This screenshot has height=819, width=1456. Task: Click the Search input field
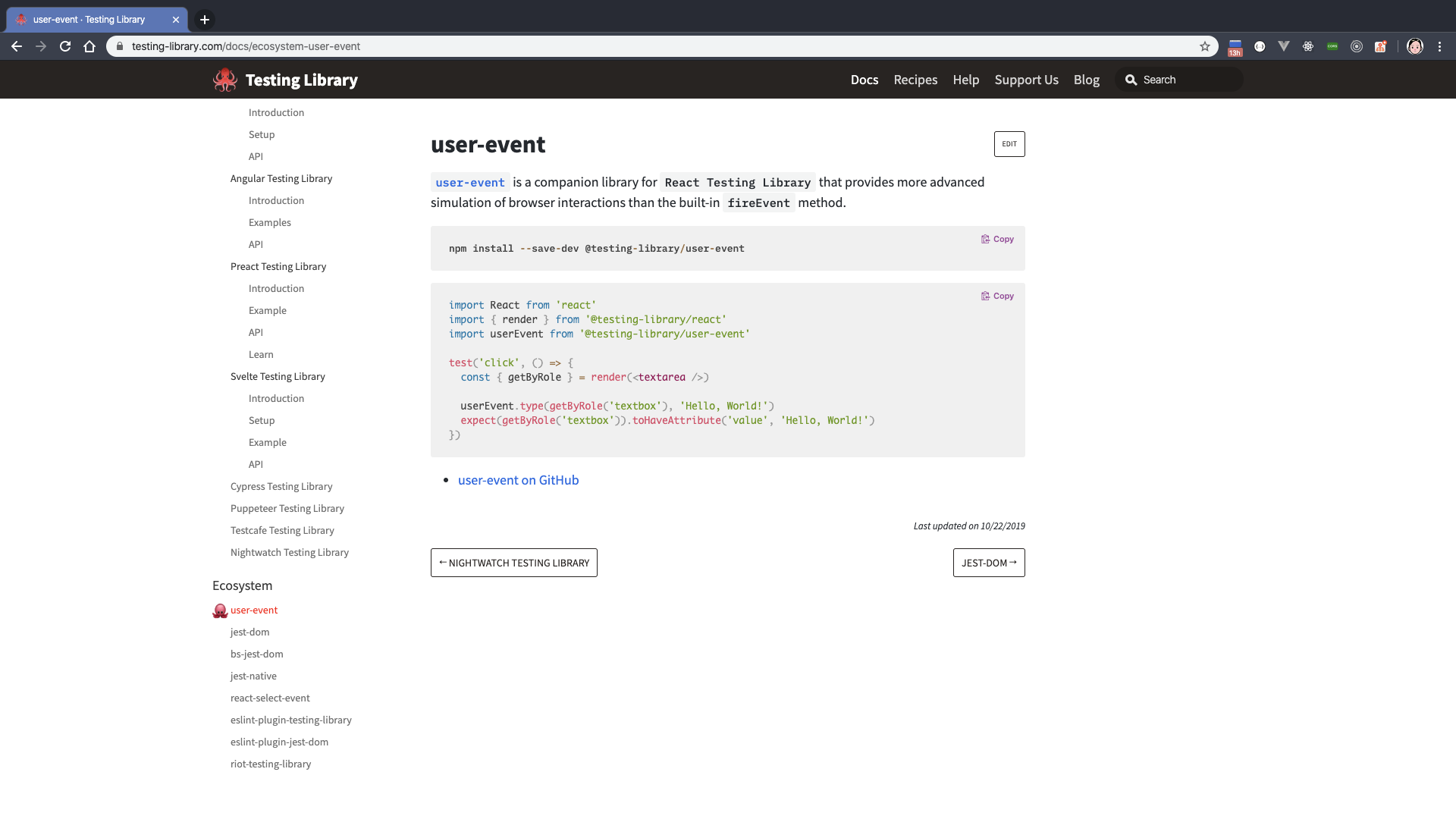[x=1187, y=80]
